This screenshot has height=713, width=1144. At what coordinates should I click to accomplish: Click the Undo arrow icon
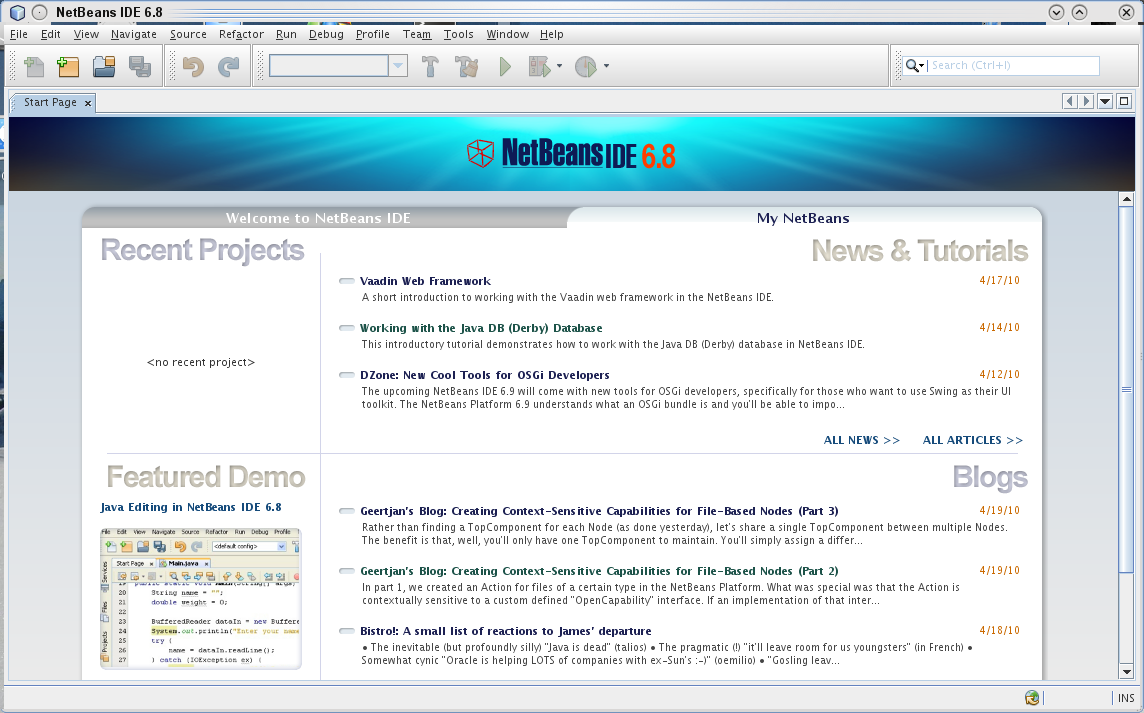coord(193,66)
